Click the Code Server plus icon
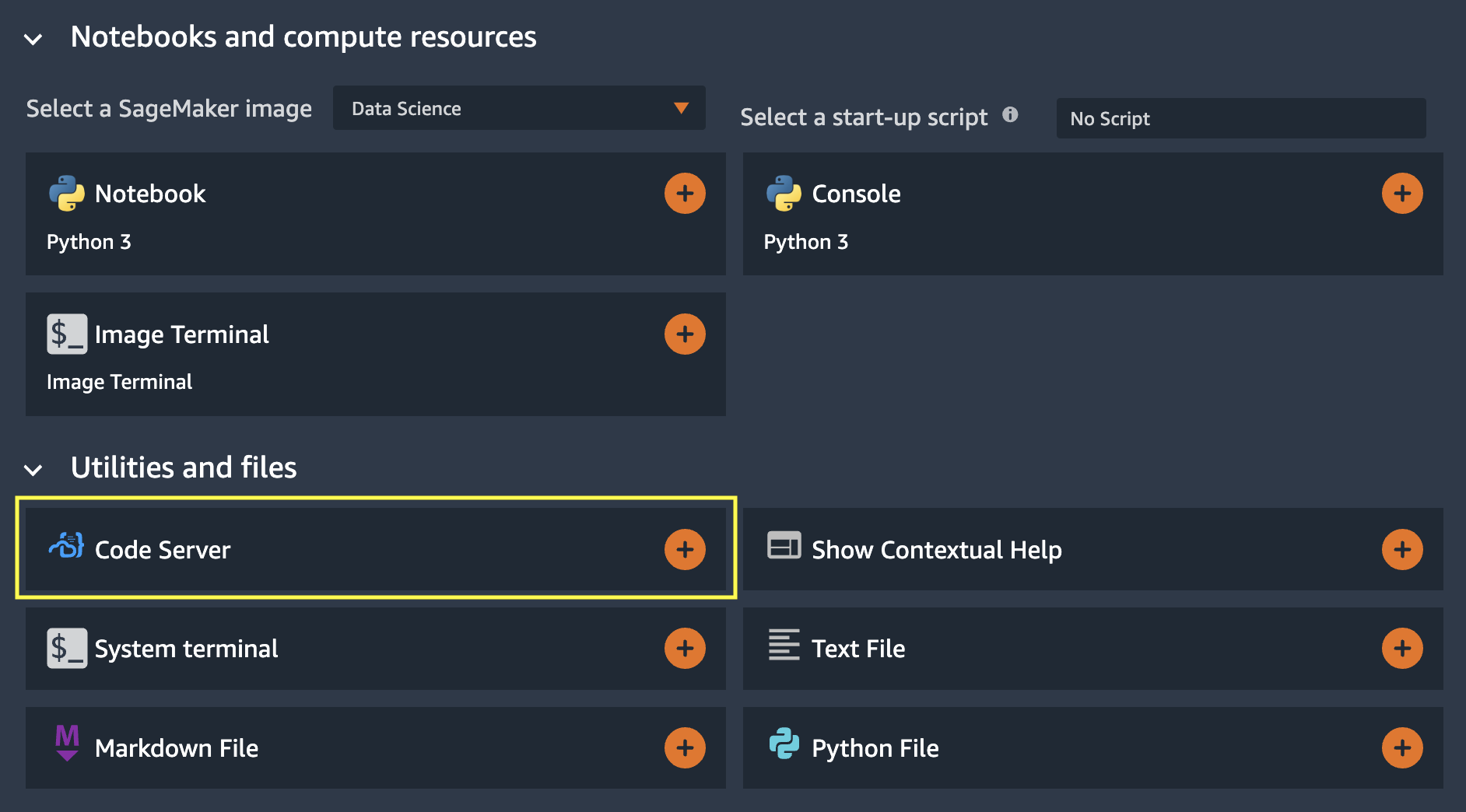This screenshot has height=812, width=1466. click(x=685, y=550)
